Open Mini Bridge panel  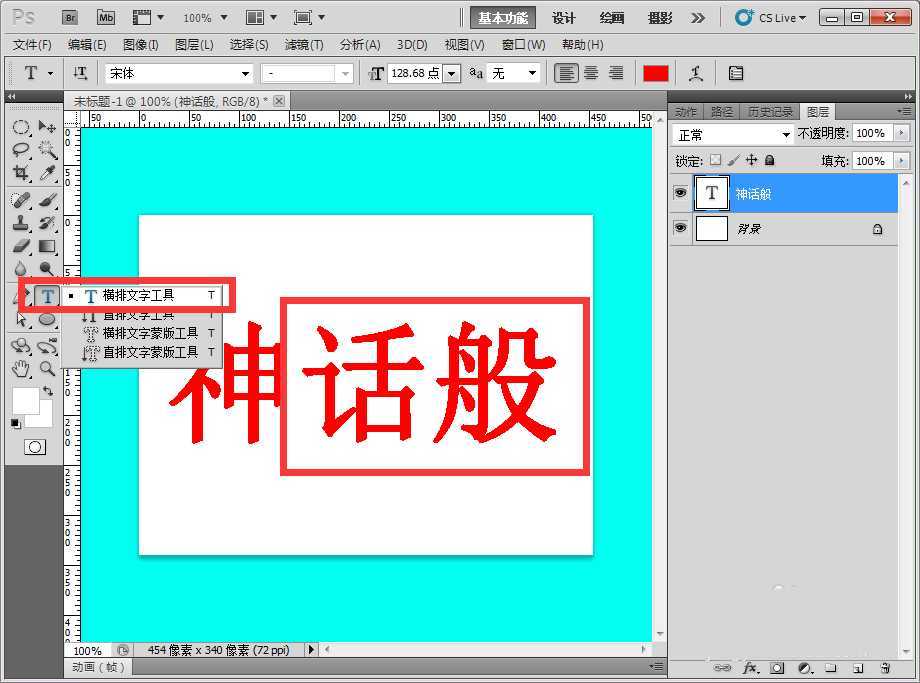click(105, 17)
